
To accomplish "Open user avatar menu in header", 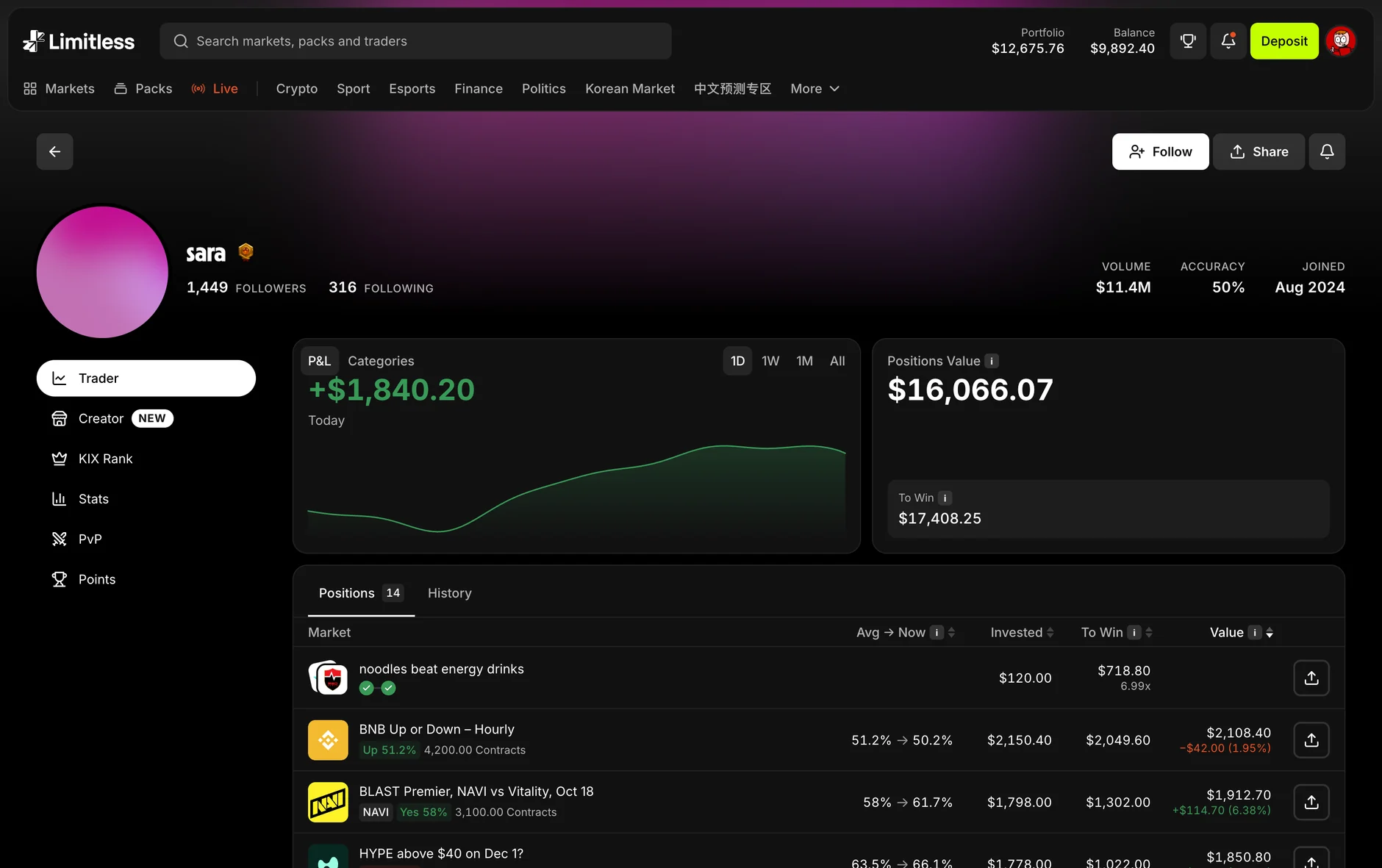I will point(1341,41).
